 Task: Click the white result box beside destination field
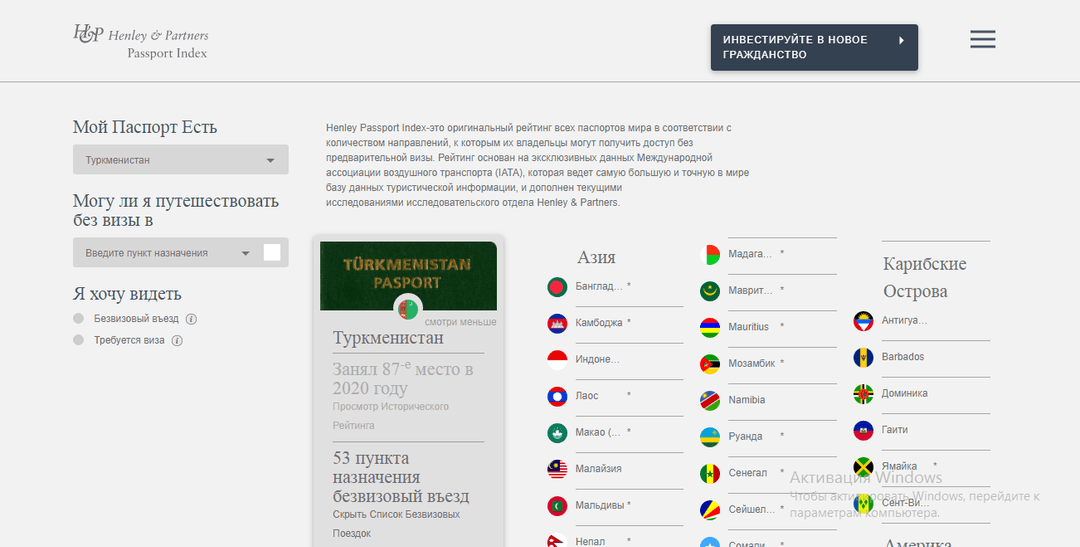(x=272, y=253)
